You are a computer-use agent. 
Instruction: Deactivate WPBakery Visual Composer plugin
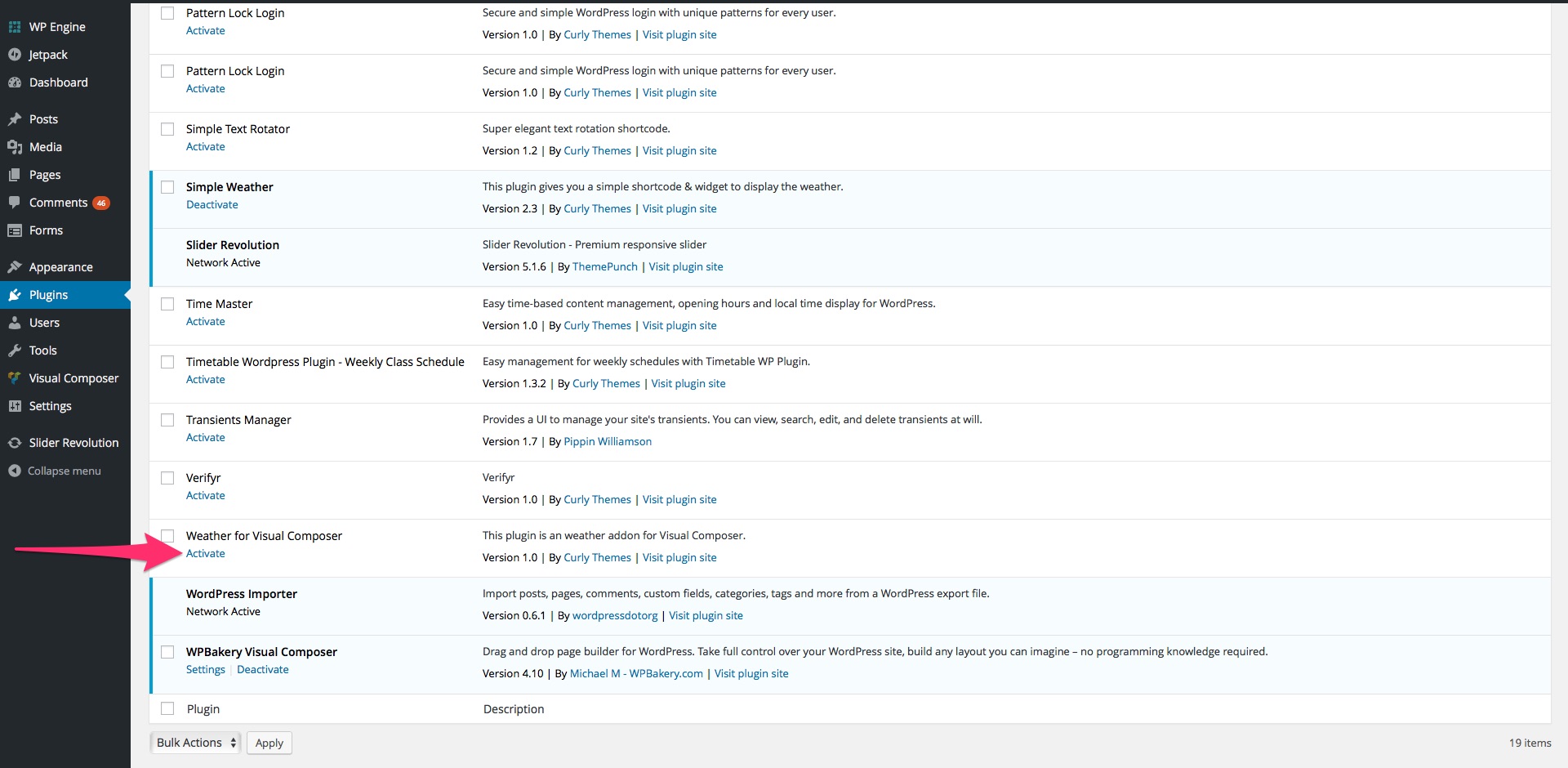tap(263, 669)
